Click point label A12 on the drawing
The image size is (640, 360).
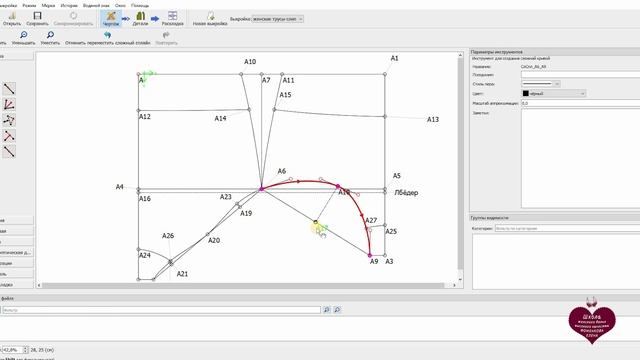(x=144, y=117)
